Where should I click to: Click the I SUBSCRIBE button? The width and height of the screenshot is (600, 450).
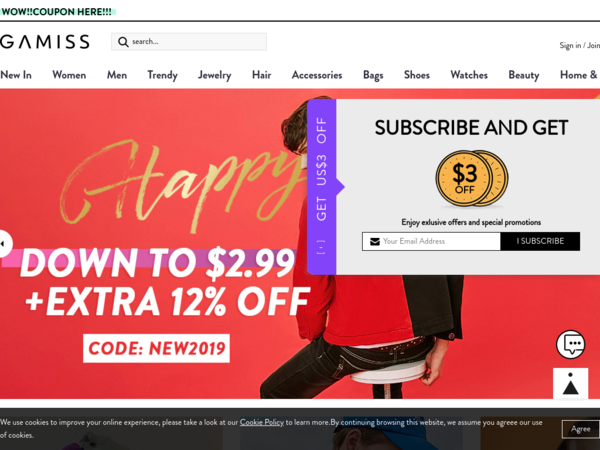pos(540,241)
